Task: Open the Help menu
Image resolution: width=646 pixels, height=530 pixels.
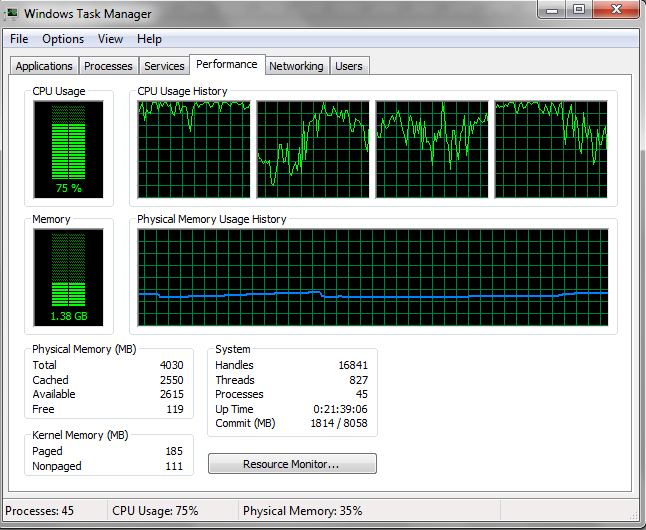Action: tap(149, 39)
